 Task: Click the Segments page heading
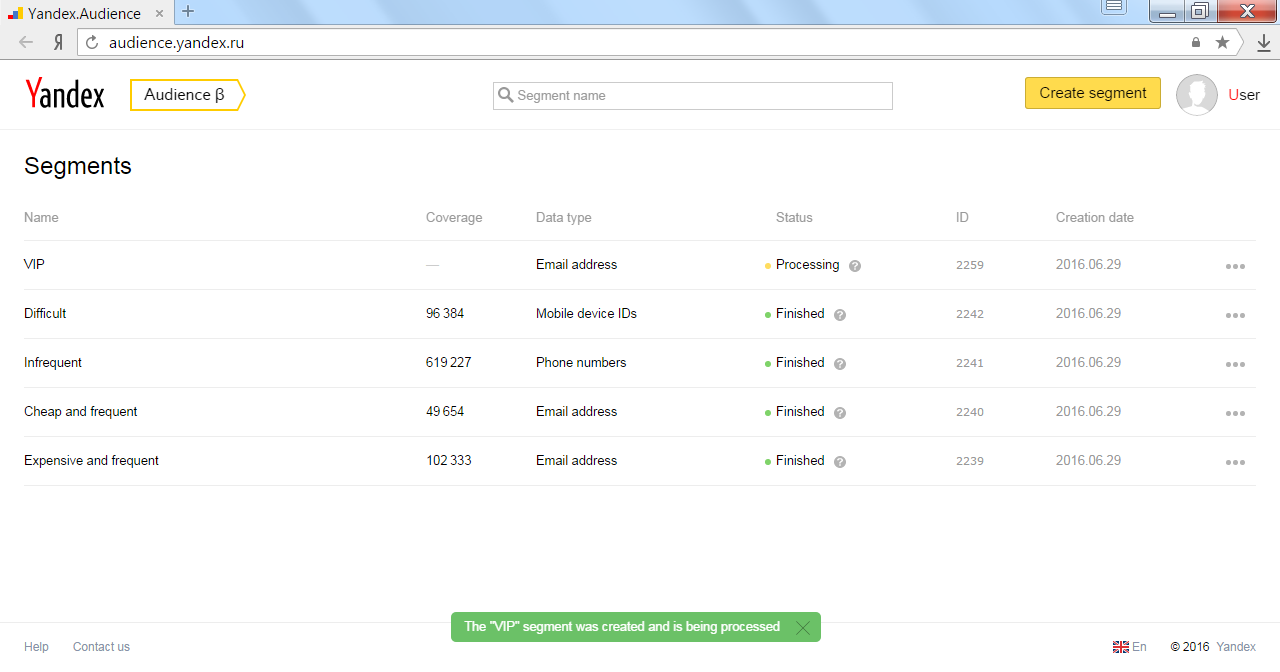78,166
